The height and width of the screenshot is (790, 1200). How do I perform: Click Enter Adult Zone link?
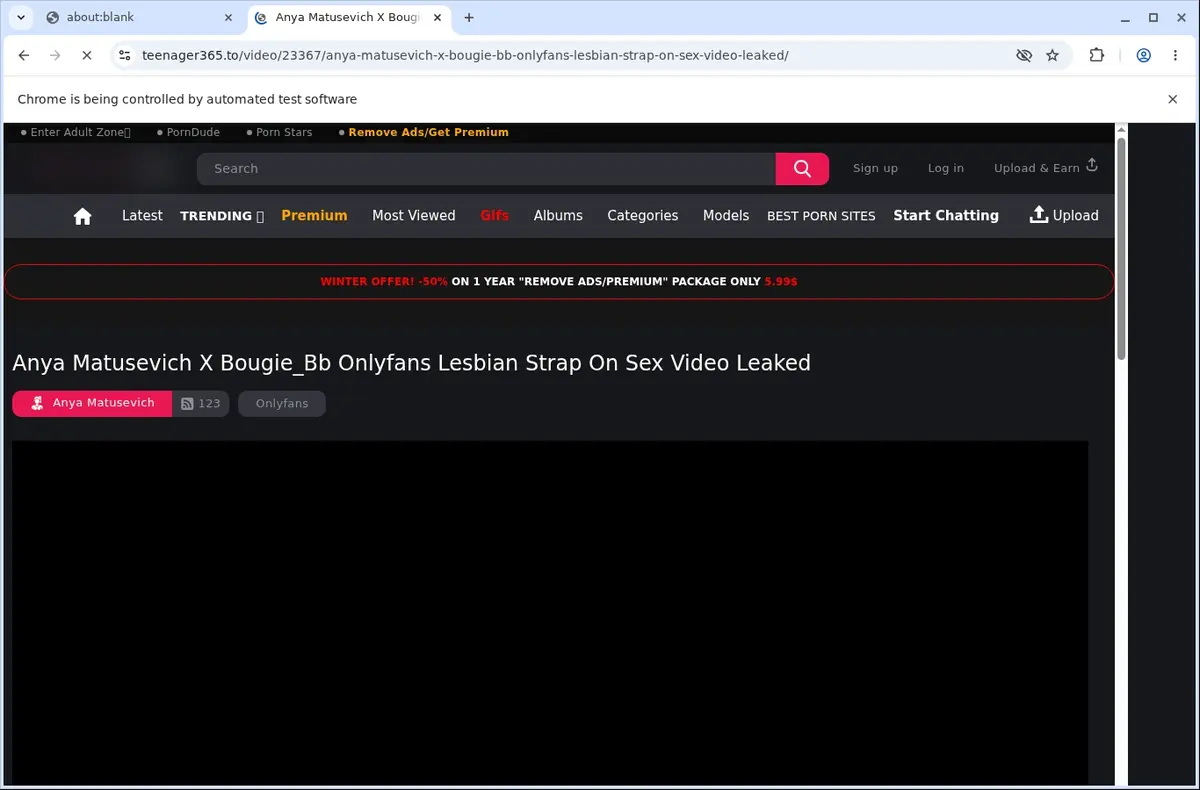(80, 132)
